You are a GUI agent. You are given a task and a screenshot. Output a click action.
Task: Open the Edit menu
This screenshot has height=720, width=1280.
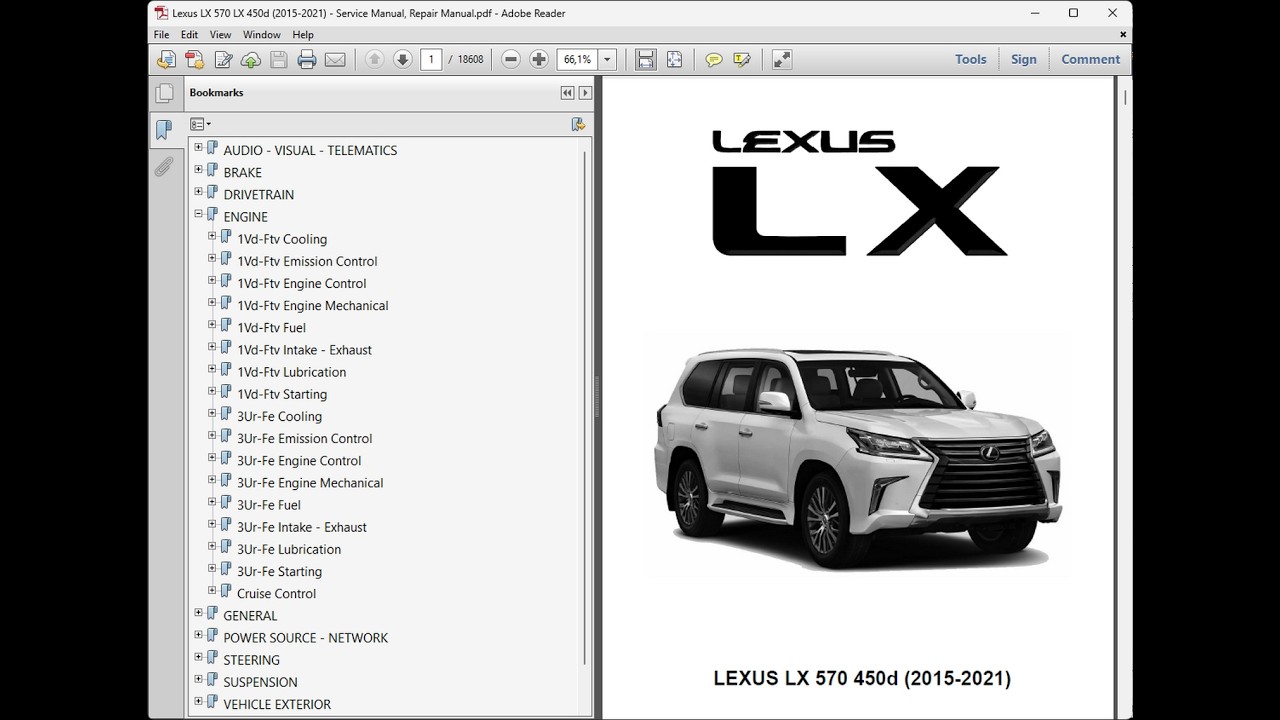189,35
